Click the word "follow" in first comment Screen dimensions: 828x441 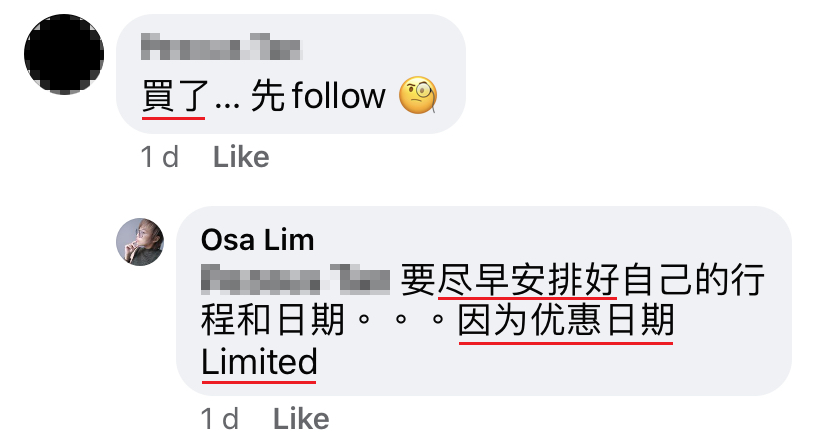(338, 96)
